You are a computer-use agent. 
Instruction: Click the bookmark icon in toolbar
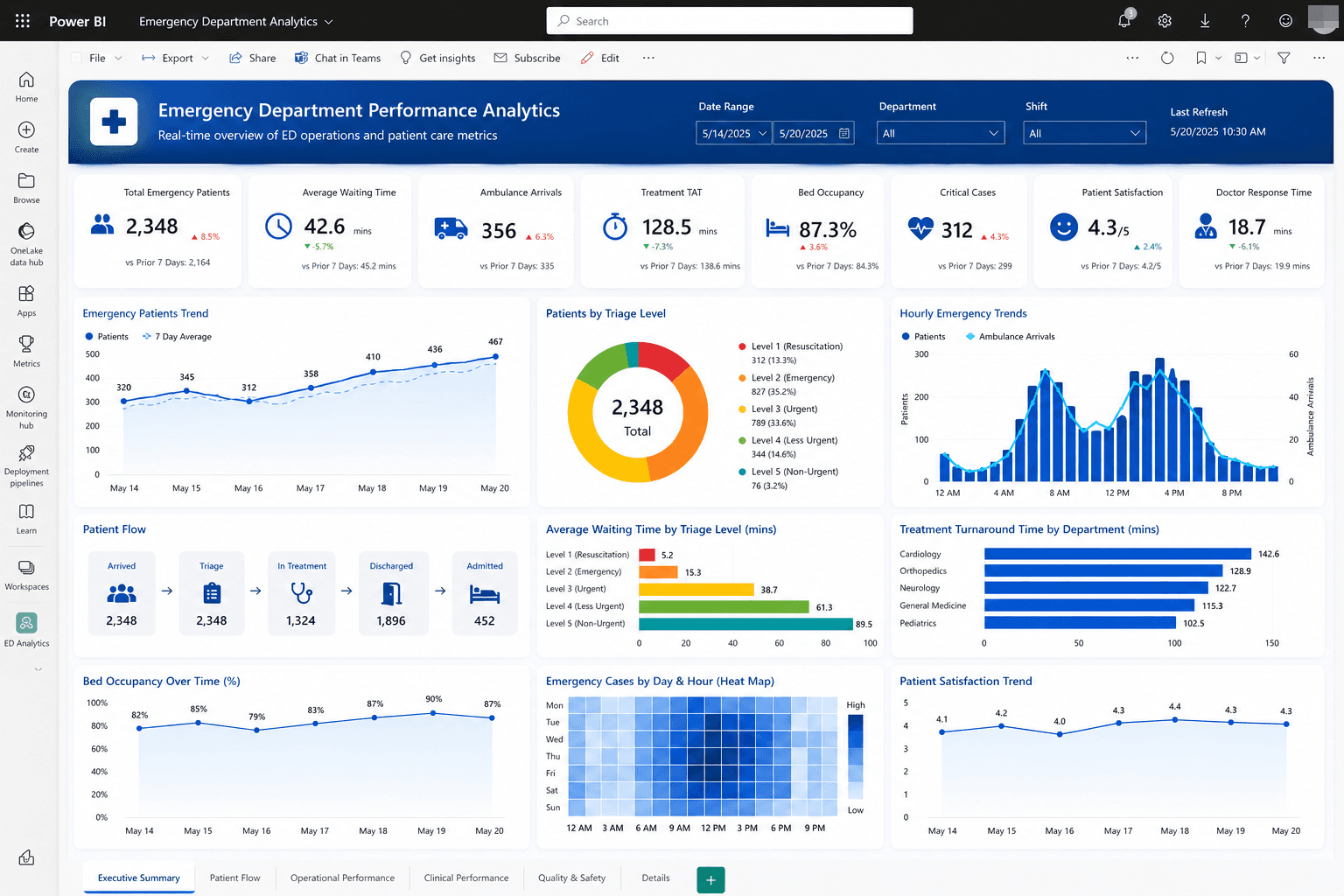(x=1201, y=58)
